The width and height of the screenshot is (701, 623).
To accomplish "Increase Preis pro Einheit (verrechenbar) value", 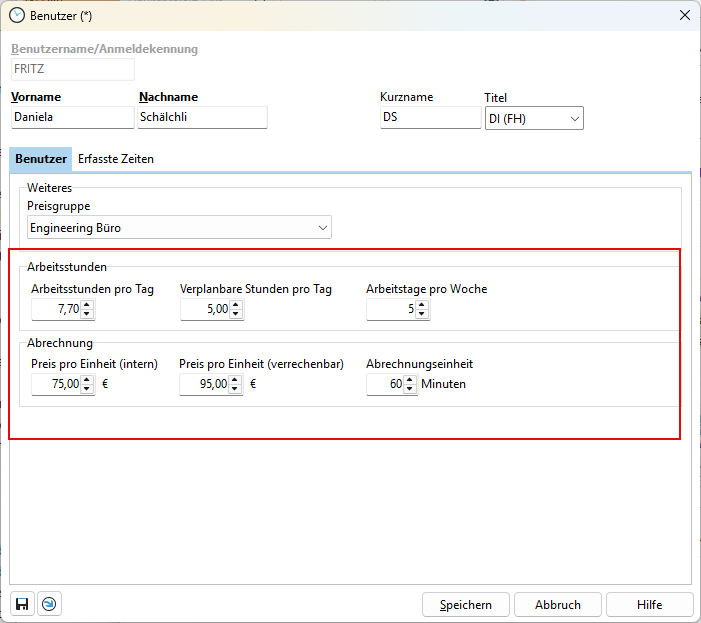I will [236, 380].
